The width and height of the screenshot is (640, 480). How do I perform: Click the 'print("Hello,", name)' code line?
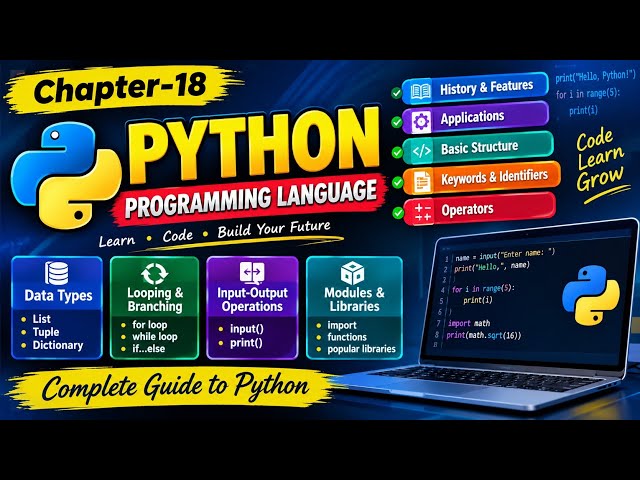click(x=492, y=267)
